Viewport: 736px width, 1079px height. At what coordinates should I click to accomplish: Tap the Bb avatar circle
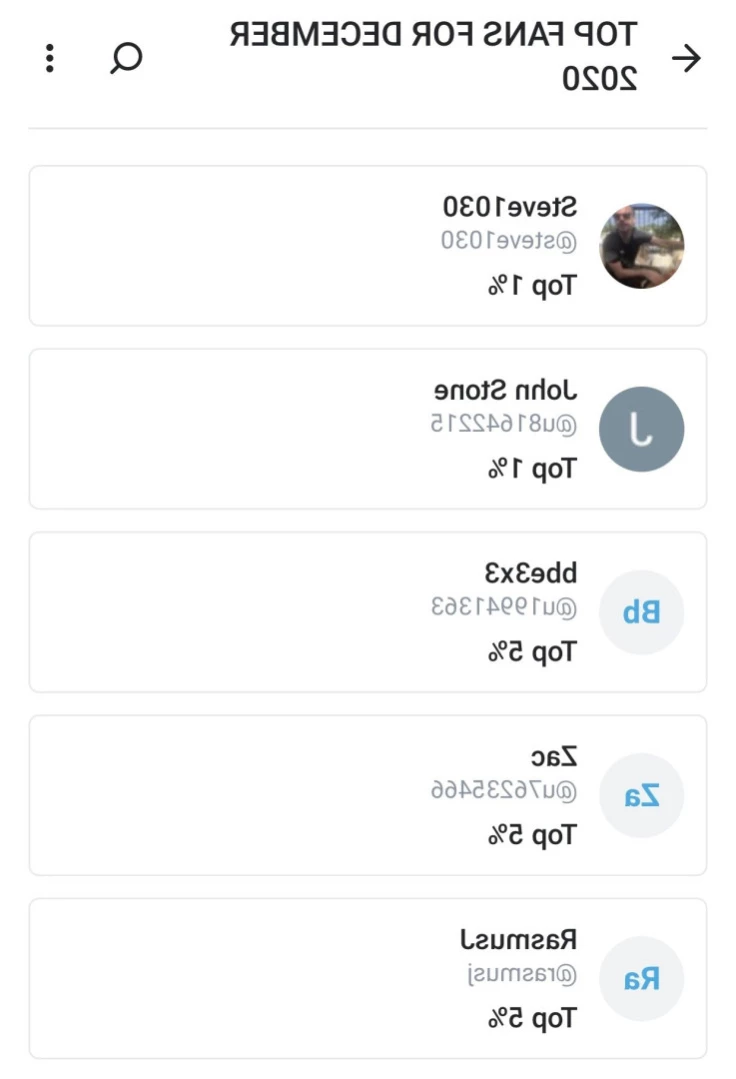click(641, 612)
